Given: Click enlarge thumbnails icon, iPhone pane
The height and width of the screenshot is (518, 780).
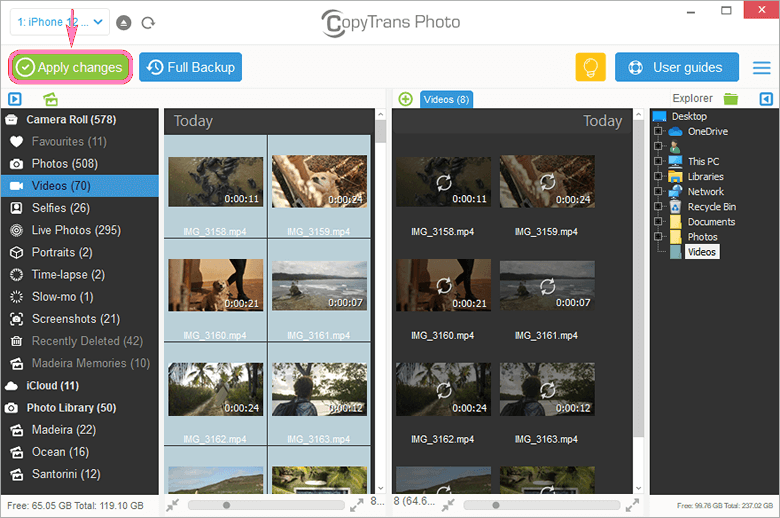Looking at the screenshot, I should click(356, 506).
